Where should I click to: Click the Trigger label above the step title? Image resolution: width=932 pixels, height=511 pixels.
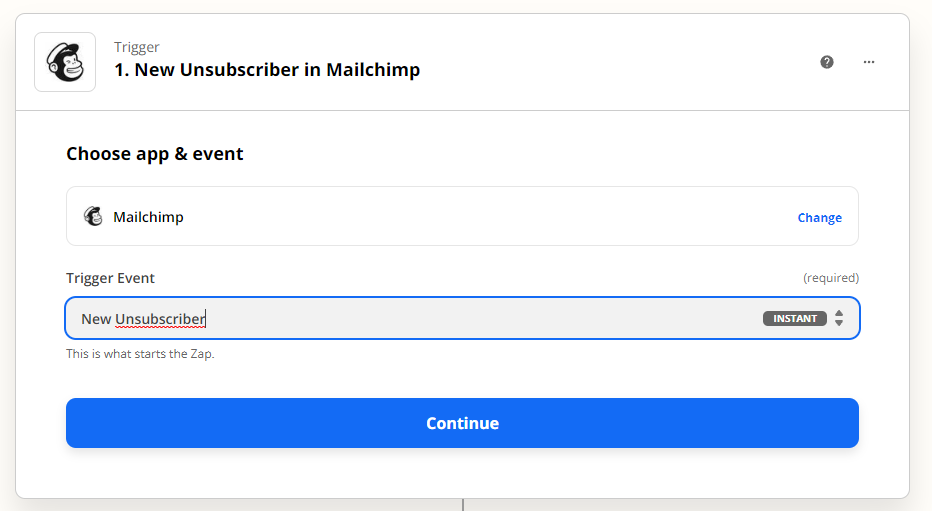coord(137,47)
